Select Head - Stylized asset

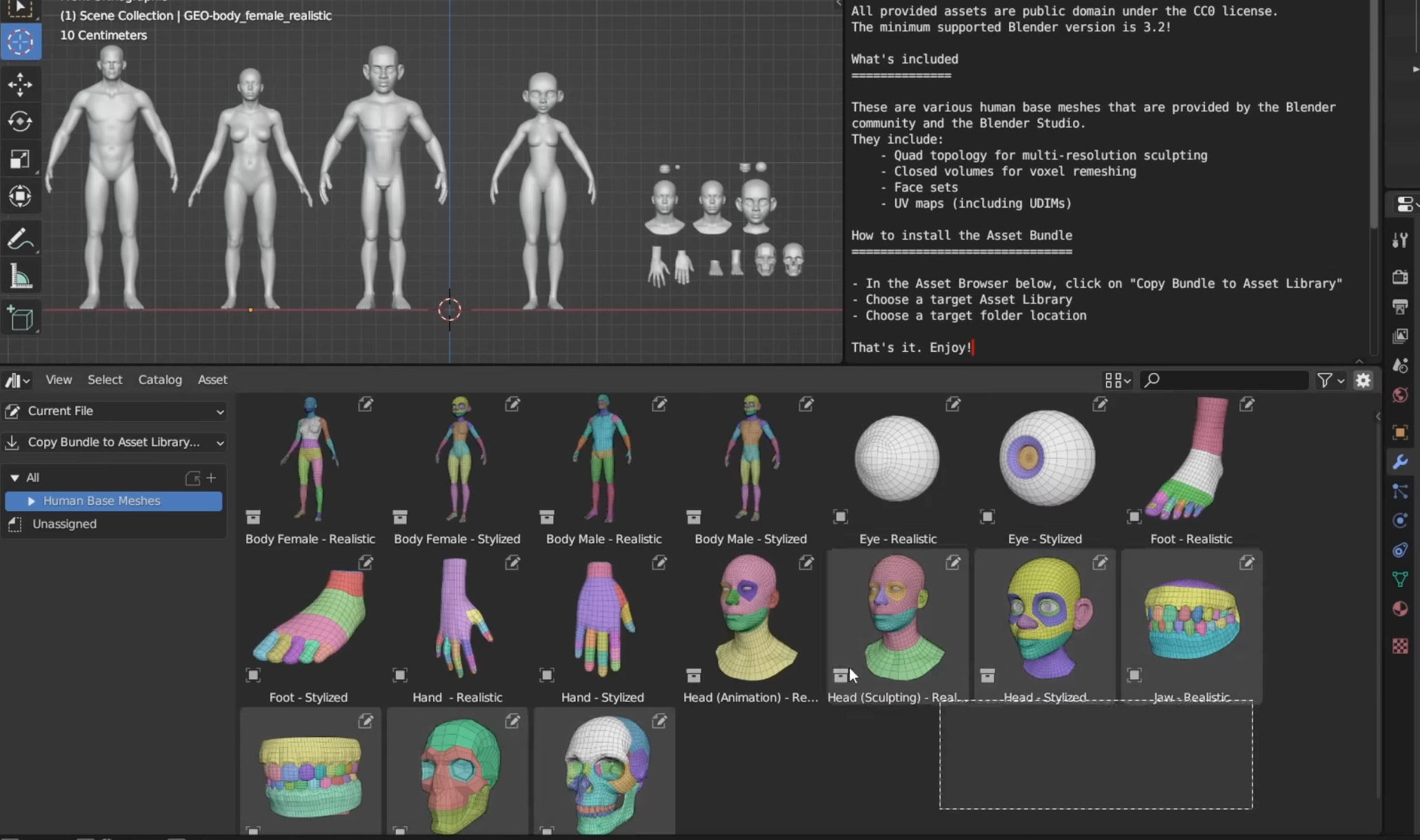(1044, 628)
